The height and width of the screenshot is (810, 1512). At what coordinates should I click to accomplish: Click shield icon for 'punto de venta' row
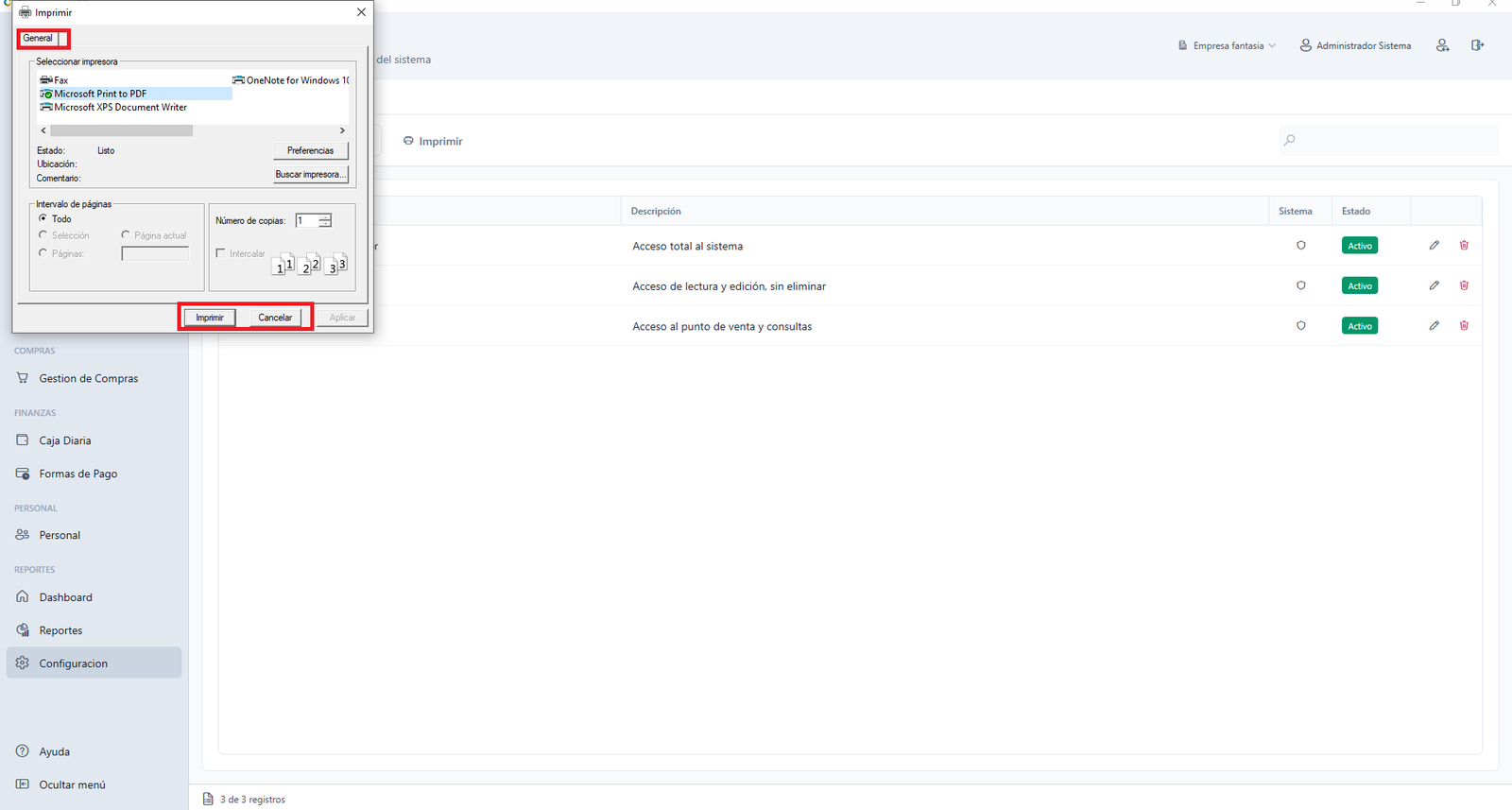pos(1300,326)
